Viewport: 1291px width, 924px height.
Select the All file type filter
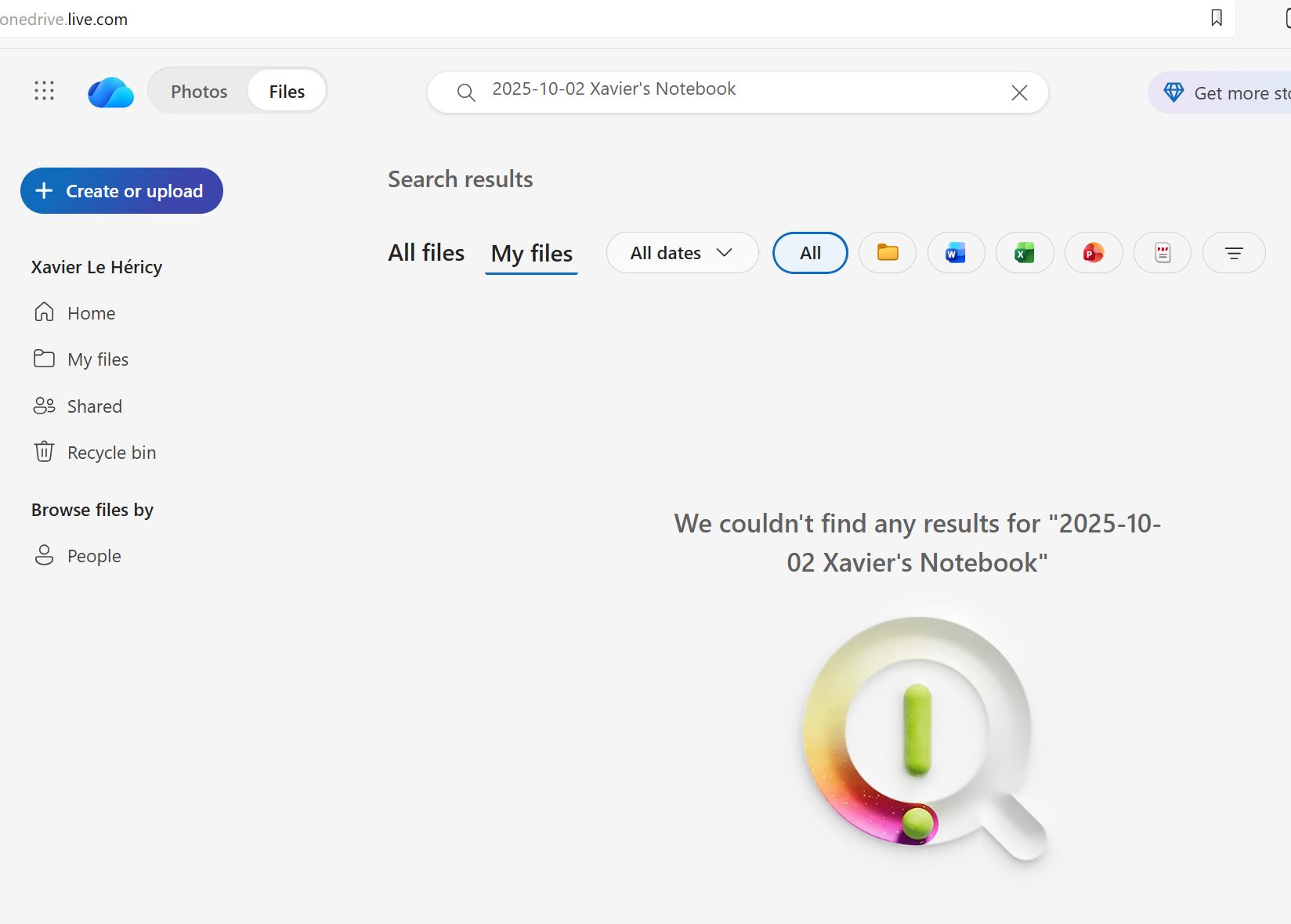[810, 253]
